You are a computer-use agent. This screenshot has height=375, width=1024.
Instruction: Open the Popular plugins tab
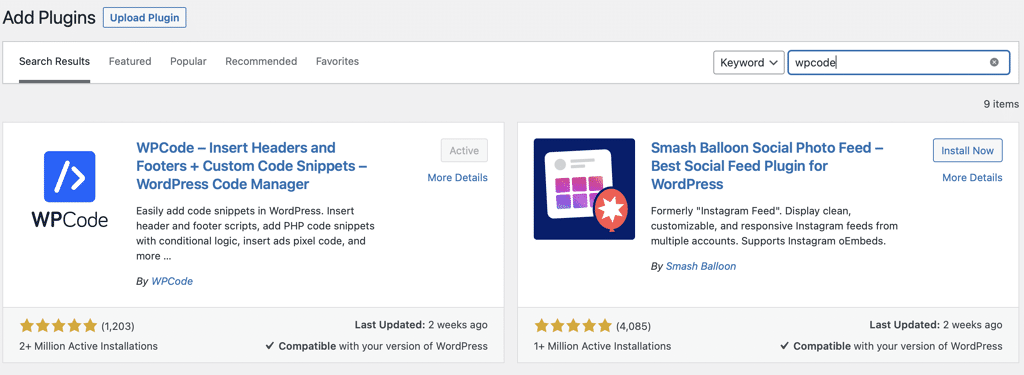pyautogui.click(x=188, y=61)
